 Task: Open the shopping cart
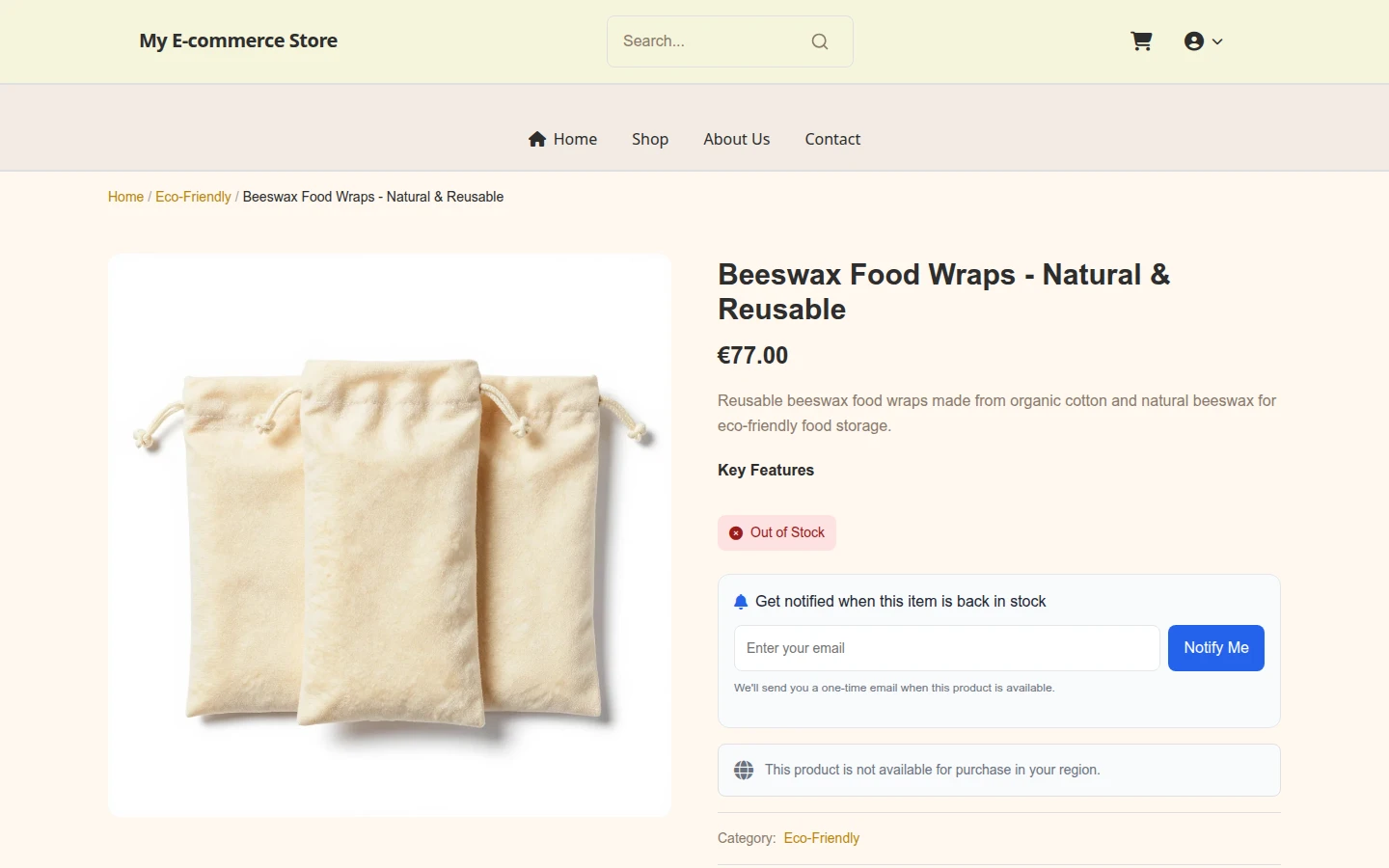1141,41
